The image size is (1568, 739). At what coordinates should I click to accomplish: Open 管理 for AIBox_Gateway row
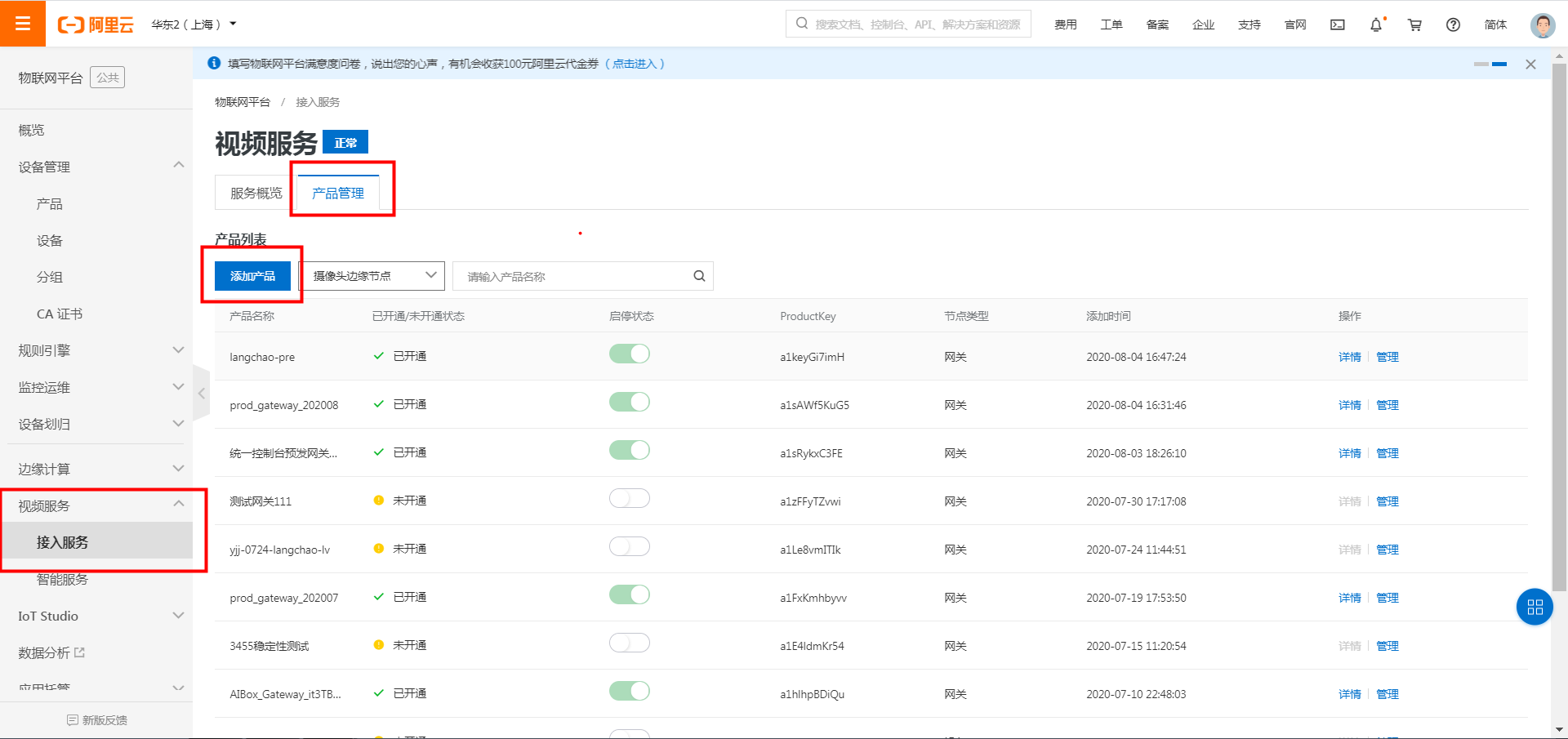[x=1387, y=694]
